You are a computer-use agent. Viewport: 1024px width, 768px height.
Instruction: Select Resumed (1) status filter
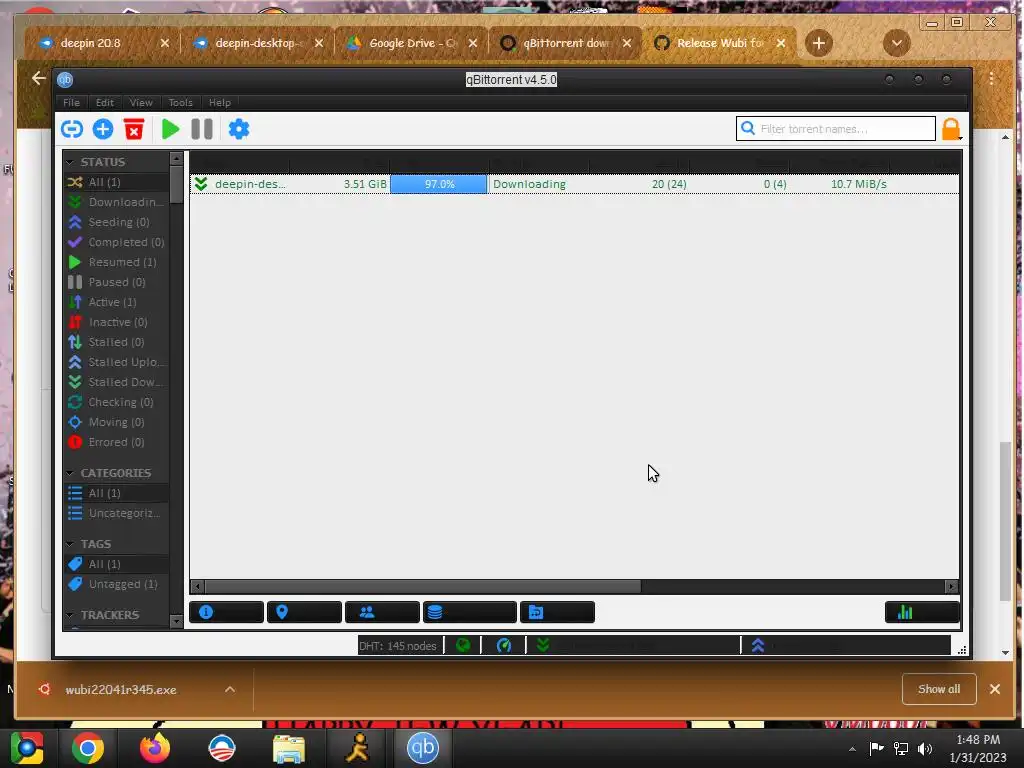click(x=116, y=262)
